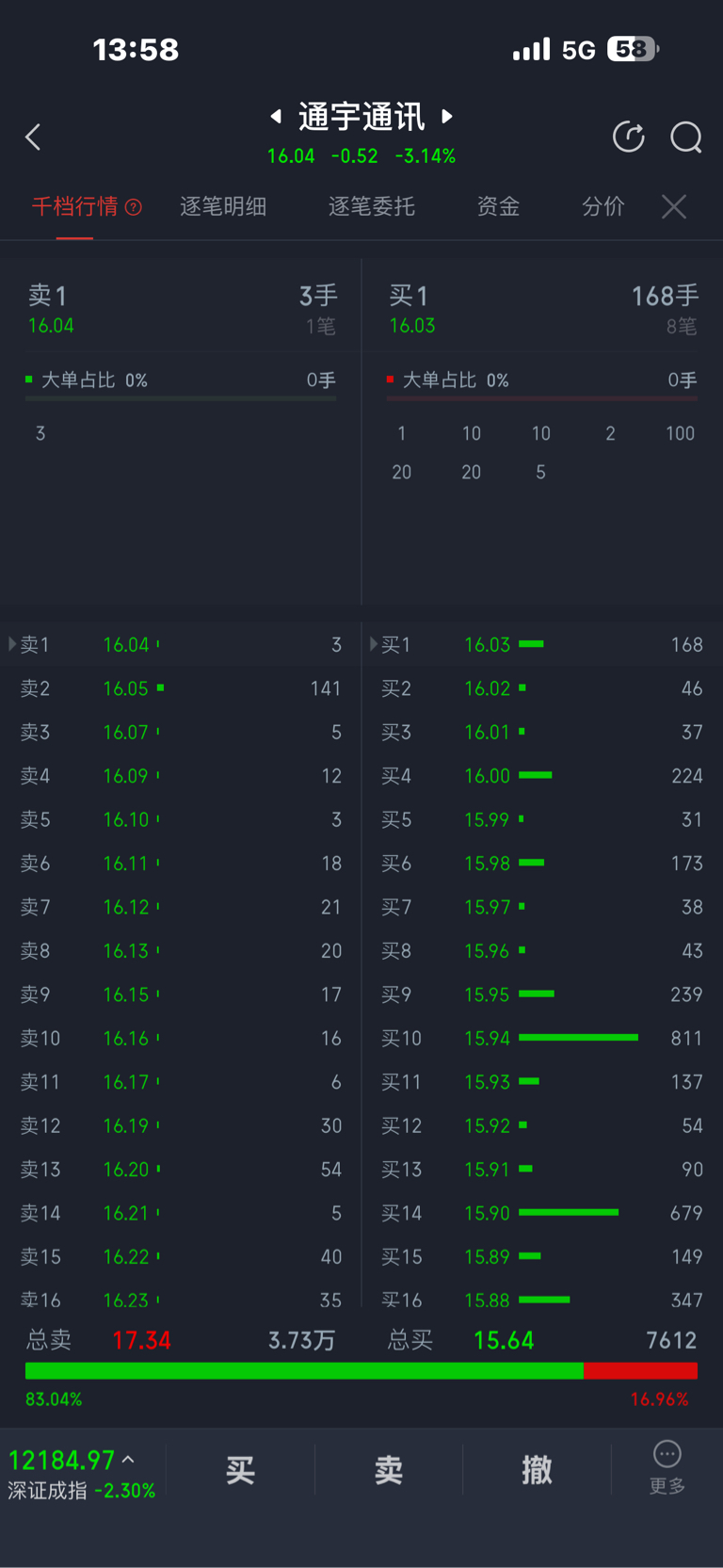The image size is (723, 1568).
Task: Tap the battery indicator showing 58
Action: [x=633, y=49]
